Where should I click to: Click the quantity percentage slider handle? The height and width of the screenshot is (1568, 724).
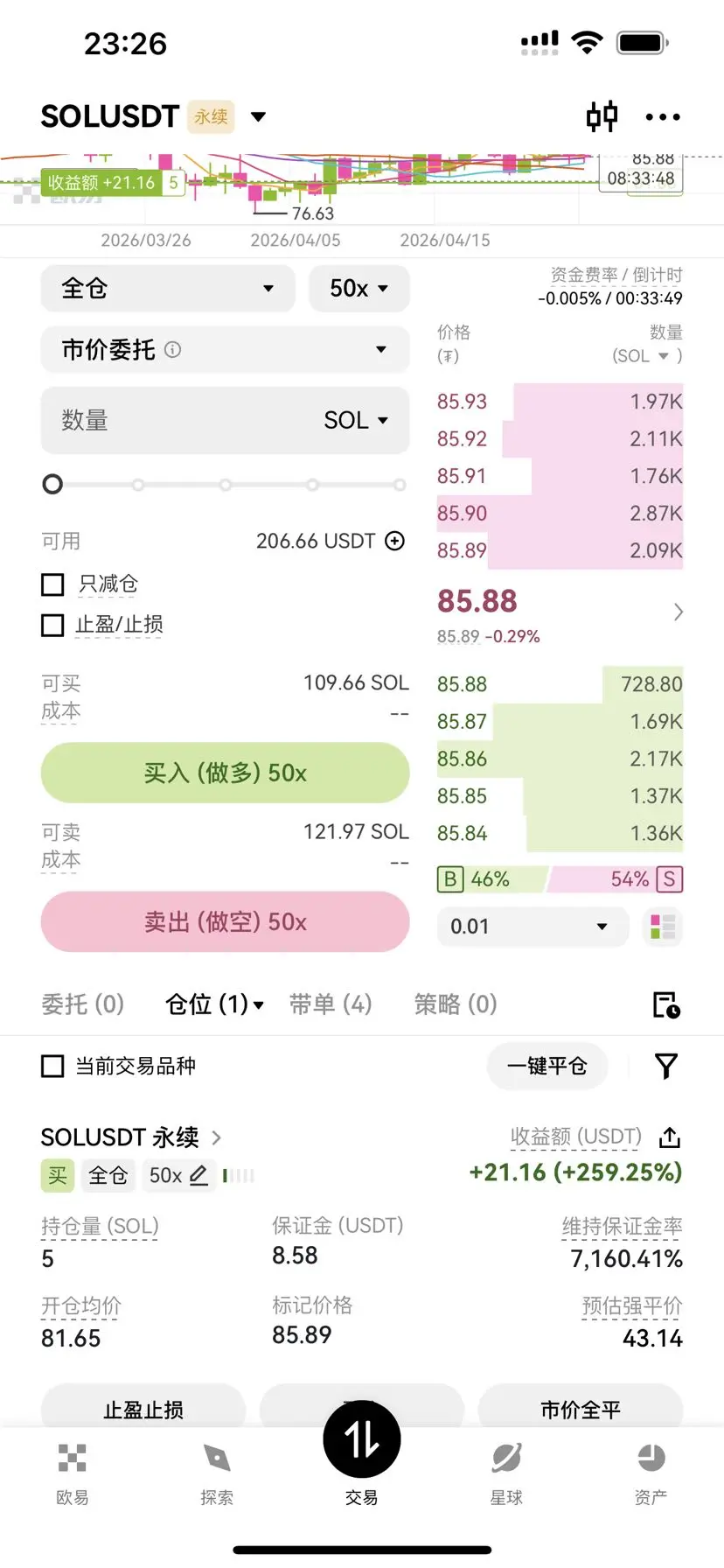(x=53, y=484)
